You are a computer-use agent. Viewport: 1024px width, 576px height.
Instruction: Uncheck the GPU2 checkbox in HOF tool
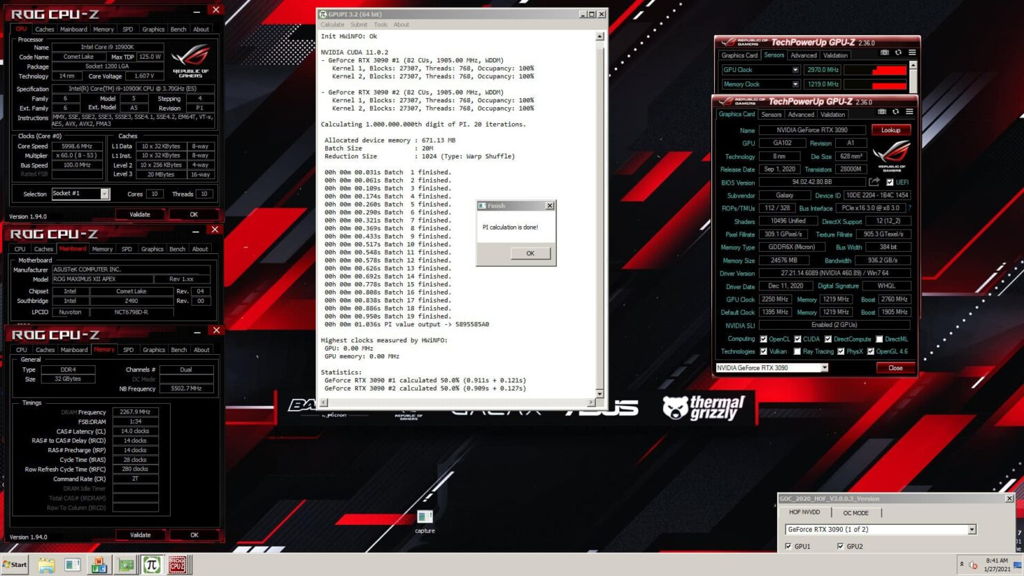(x=840, y=546)
